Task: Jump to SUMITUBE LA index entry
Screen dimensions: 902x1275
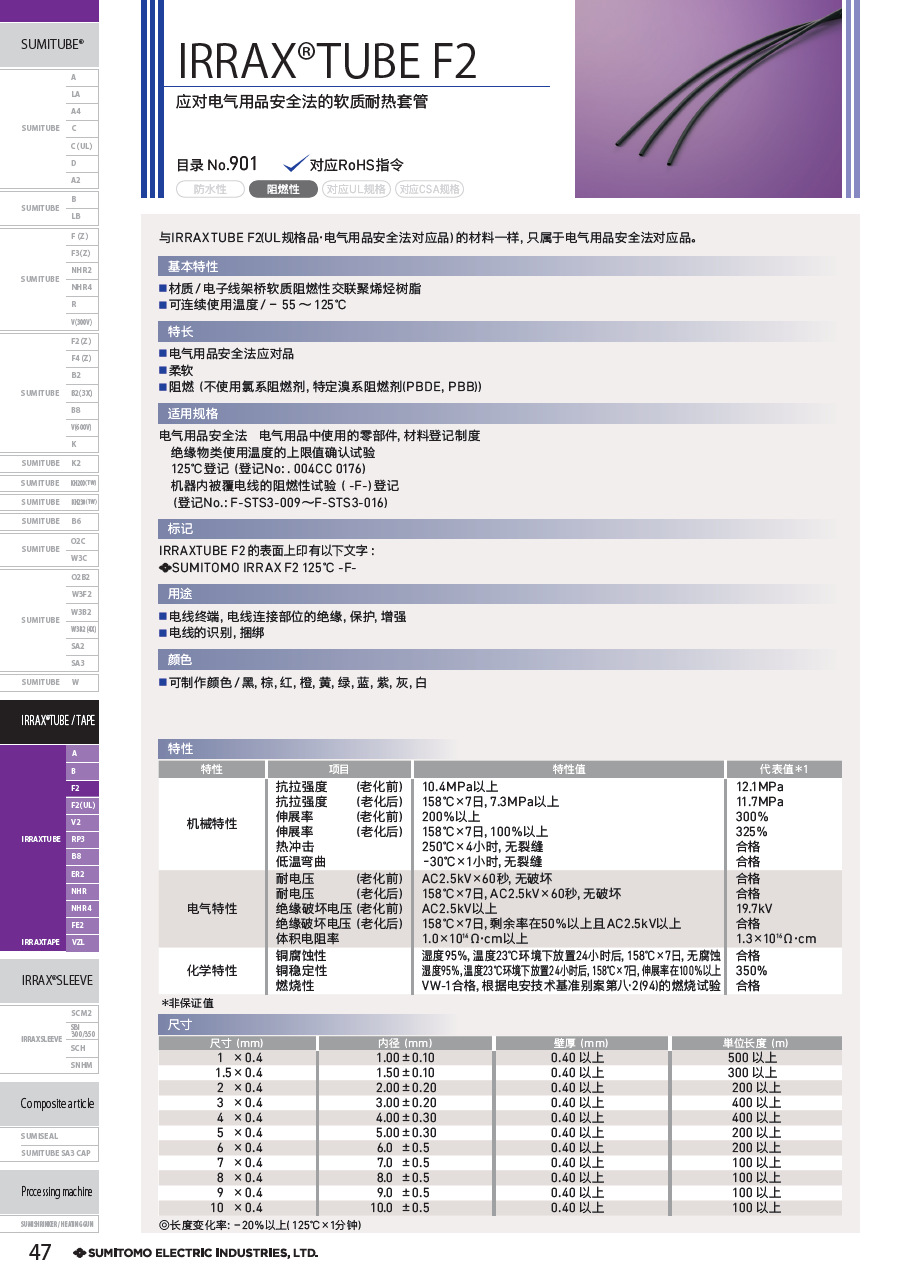Action: 83,94
